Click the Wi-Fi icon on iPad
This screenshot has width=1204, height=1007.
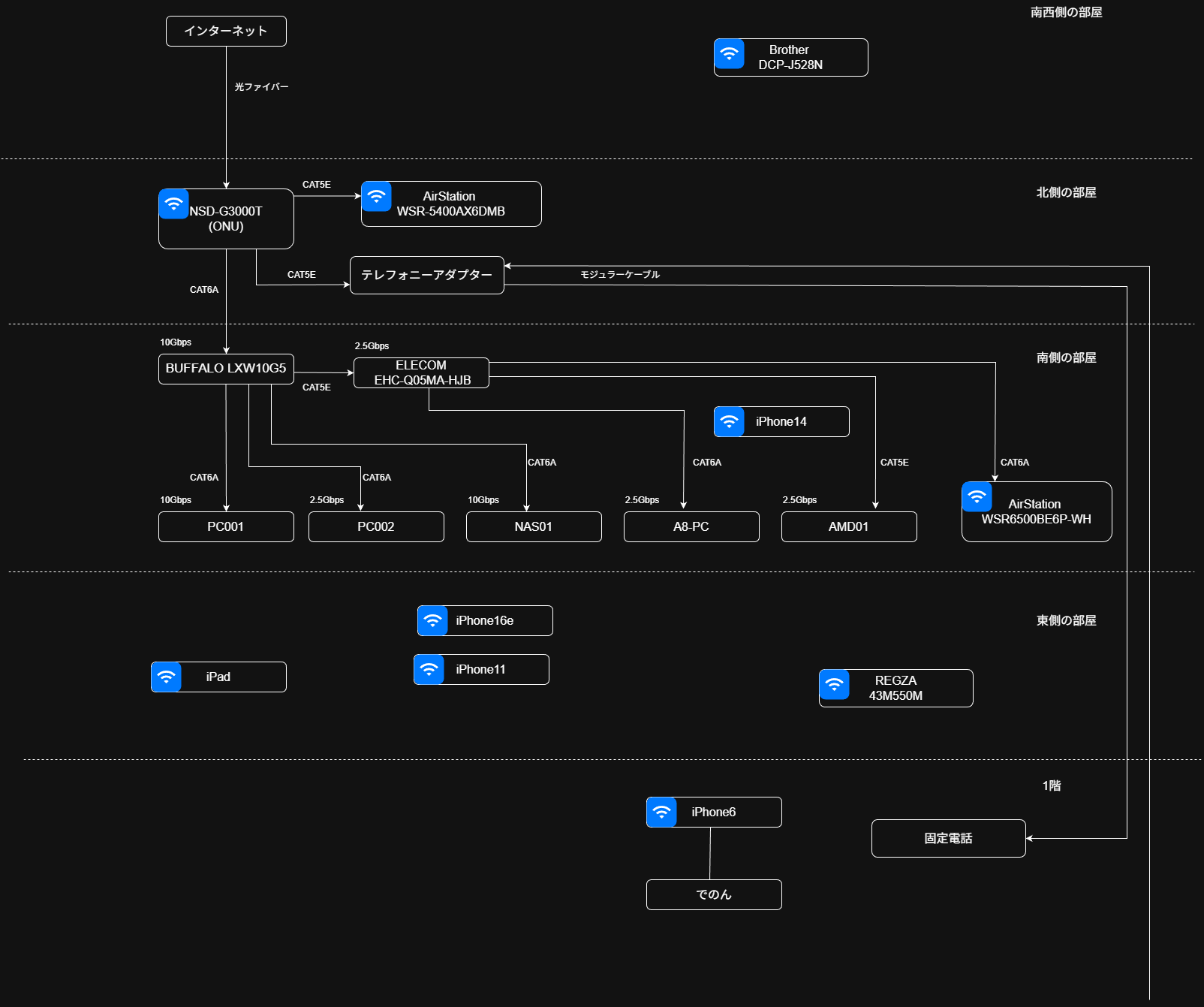point(166,677)
